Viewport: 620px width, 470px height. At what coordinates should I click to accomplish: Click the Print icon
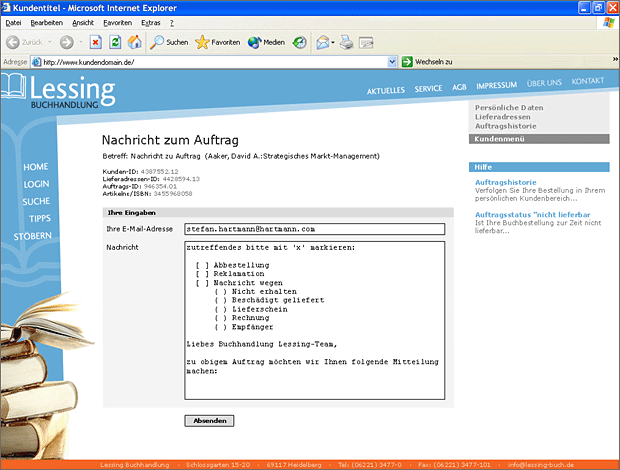click(x=347, y=42)
